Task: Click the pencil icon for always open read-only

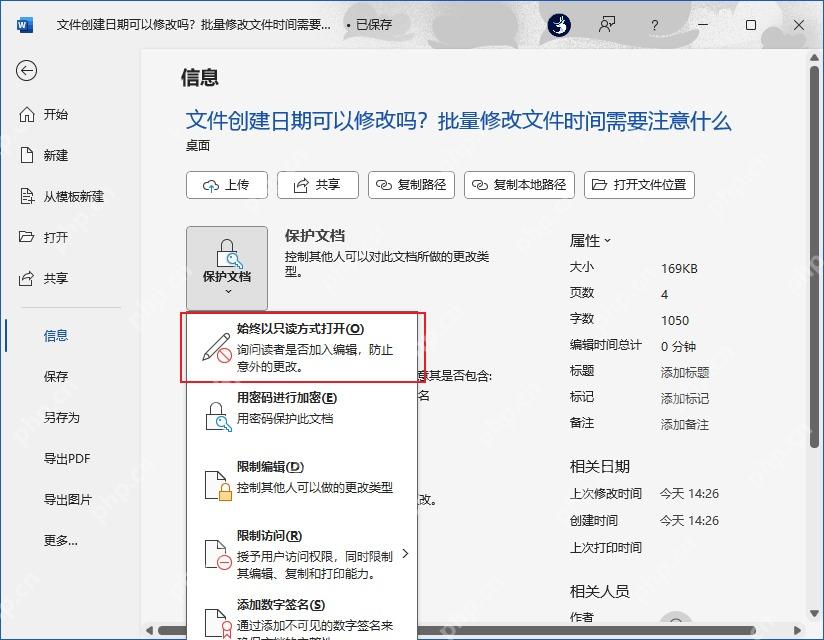Action: [217, 347]
